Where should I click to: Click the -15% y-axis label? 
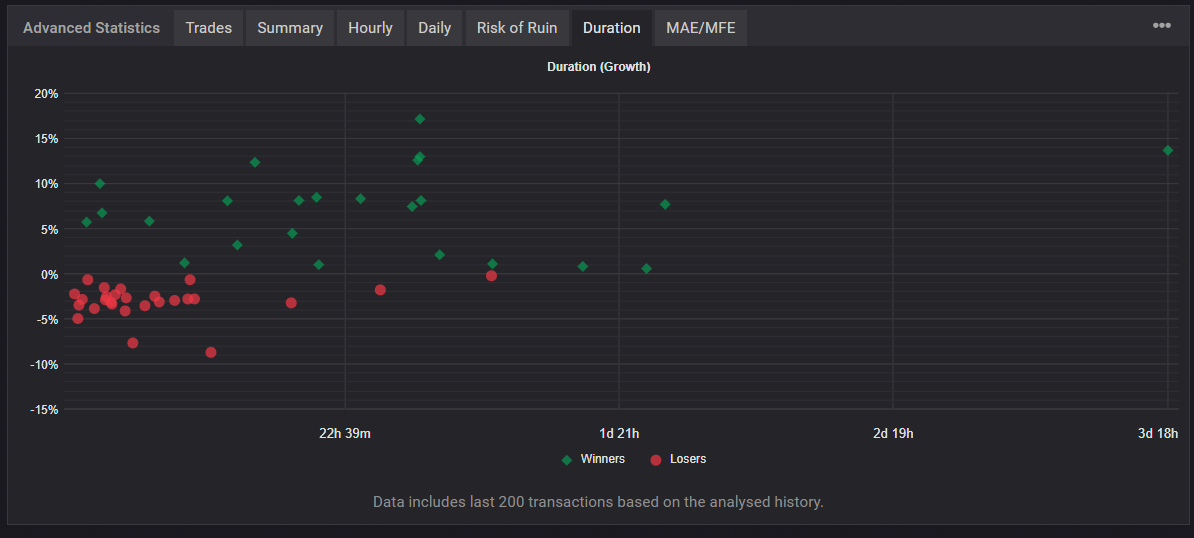pyautogui.click(x=44, y=409)
